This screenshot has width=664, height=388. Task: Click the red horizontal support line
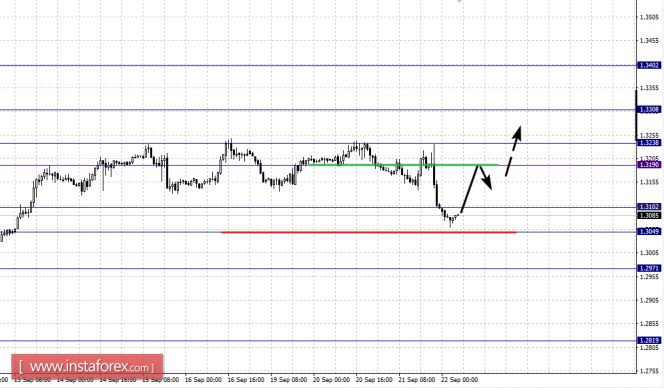369,232
